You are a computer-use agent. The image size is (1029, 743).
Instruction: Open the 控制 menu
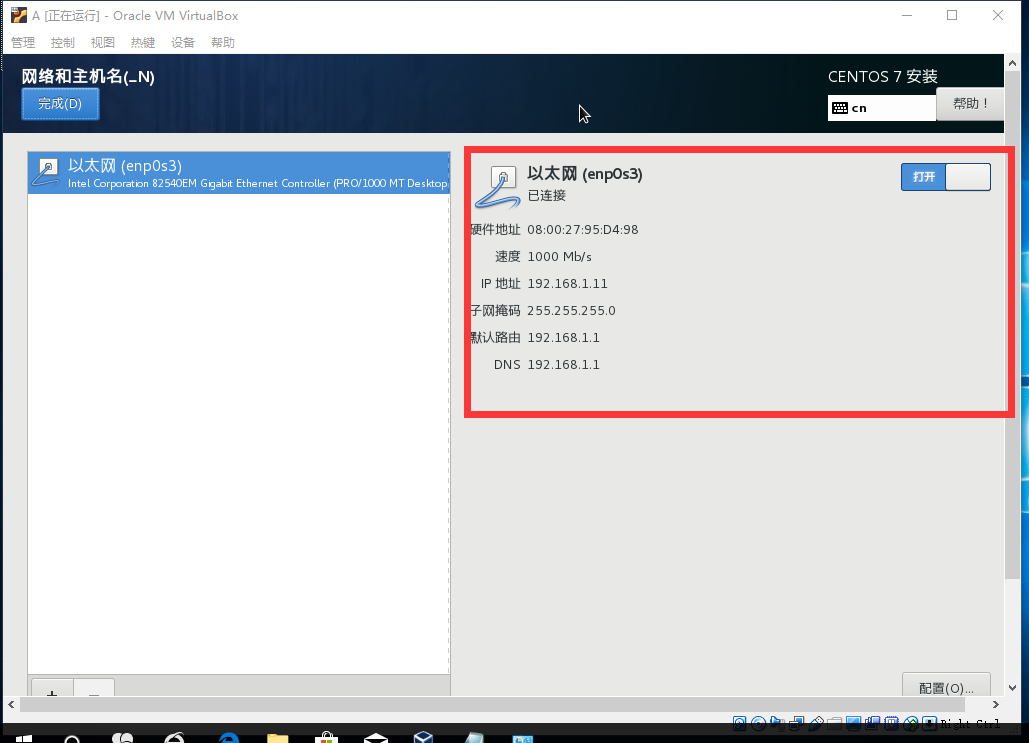pyautogui.click(x=62, y=43)
